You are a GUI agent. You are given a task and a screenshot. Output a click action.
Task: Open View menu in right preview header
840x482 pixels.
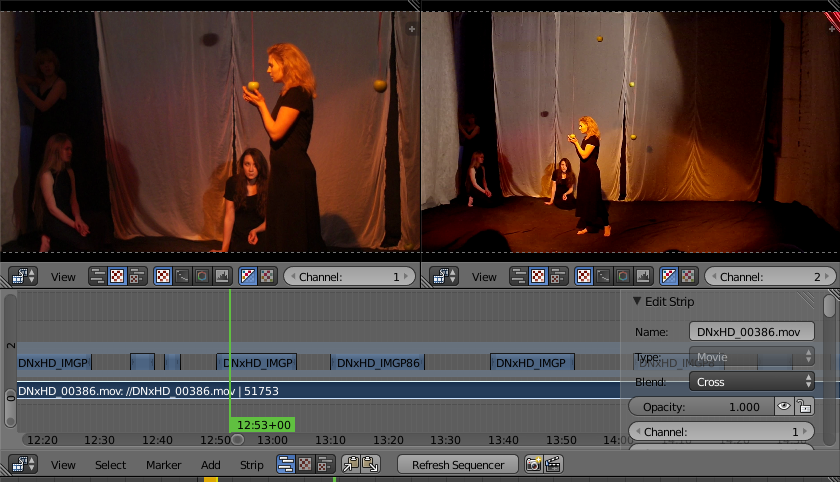tap(484, 277)
